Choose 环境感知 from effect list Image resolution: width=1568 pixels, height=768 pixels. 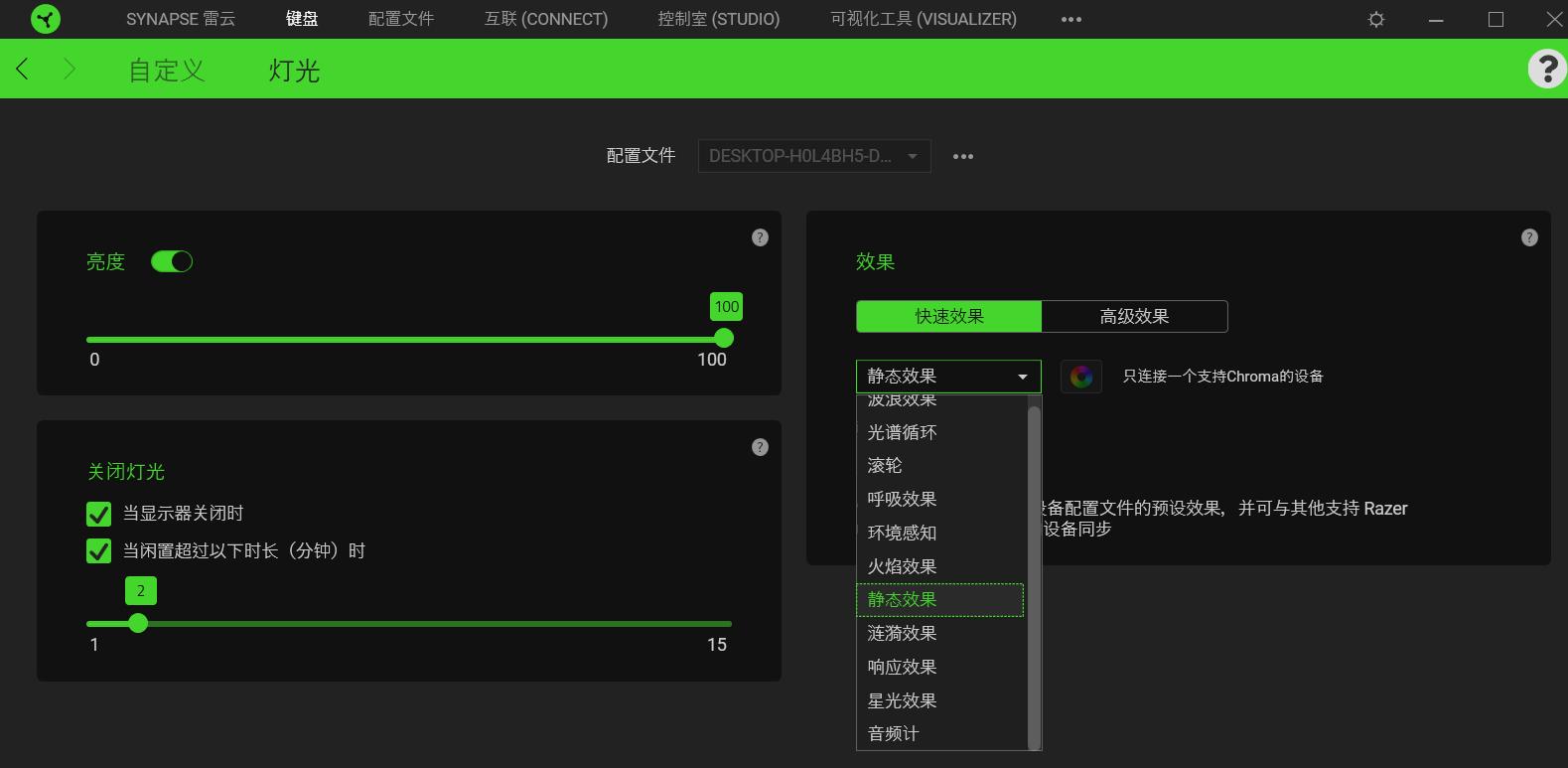click(x=940, y=533)
